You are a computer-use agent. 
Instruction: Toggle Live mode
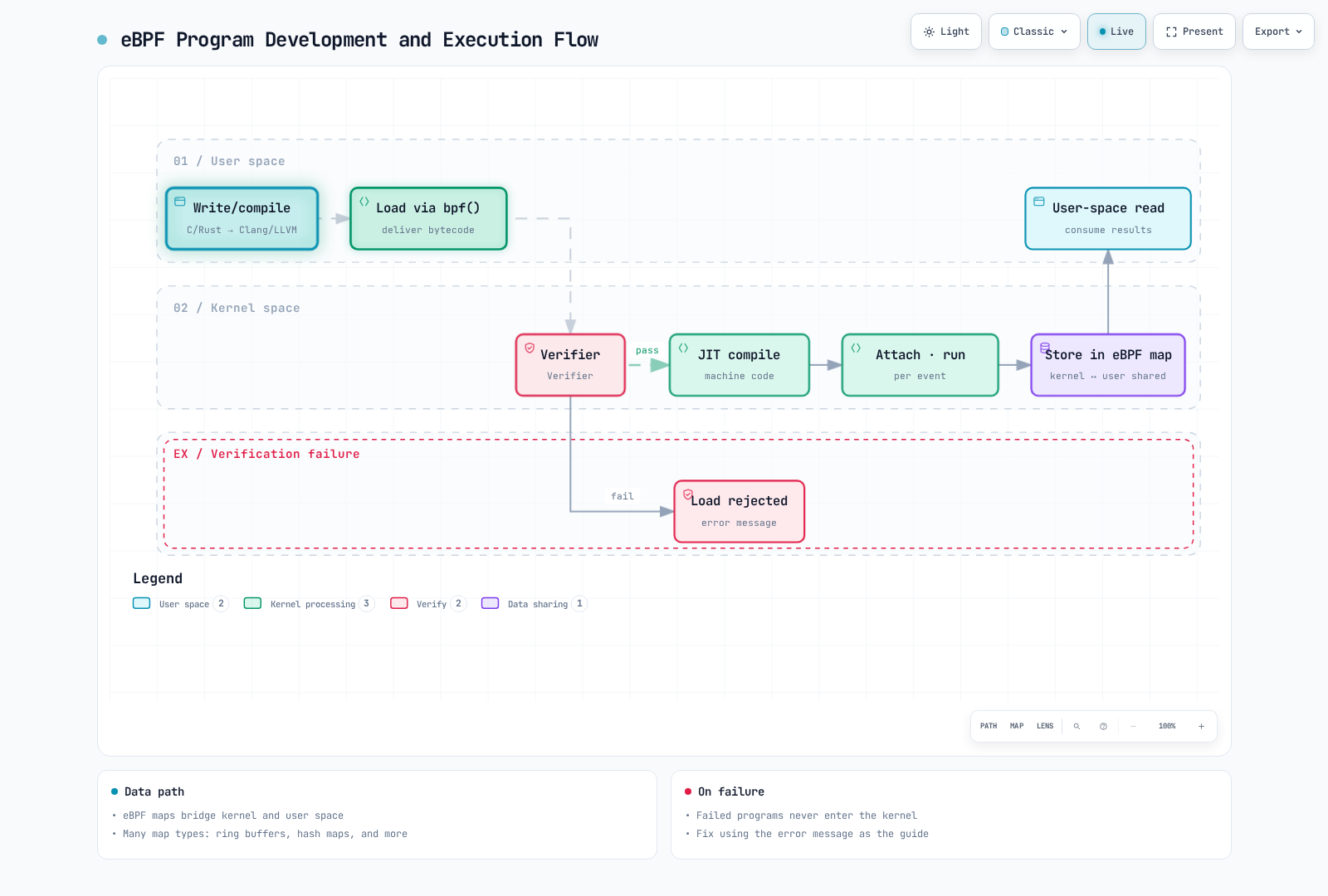coord(1116,32)
